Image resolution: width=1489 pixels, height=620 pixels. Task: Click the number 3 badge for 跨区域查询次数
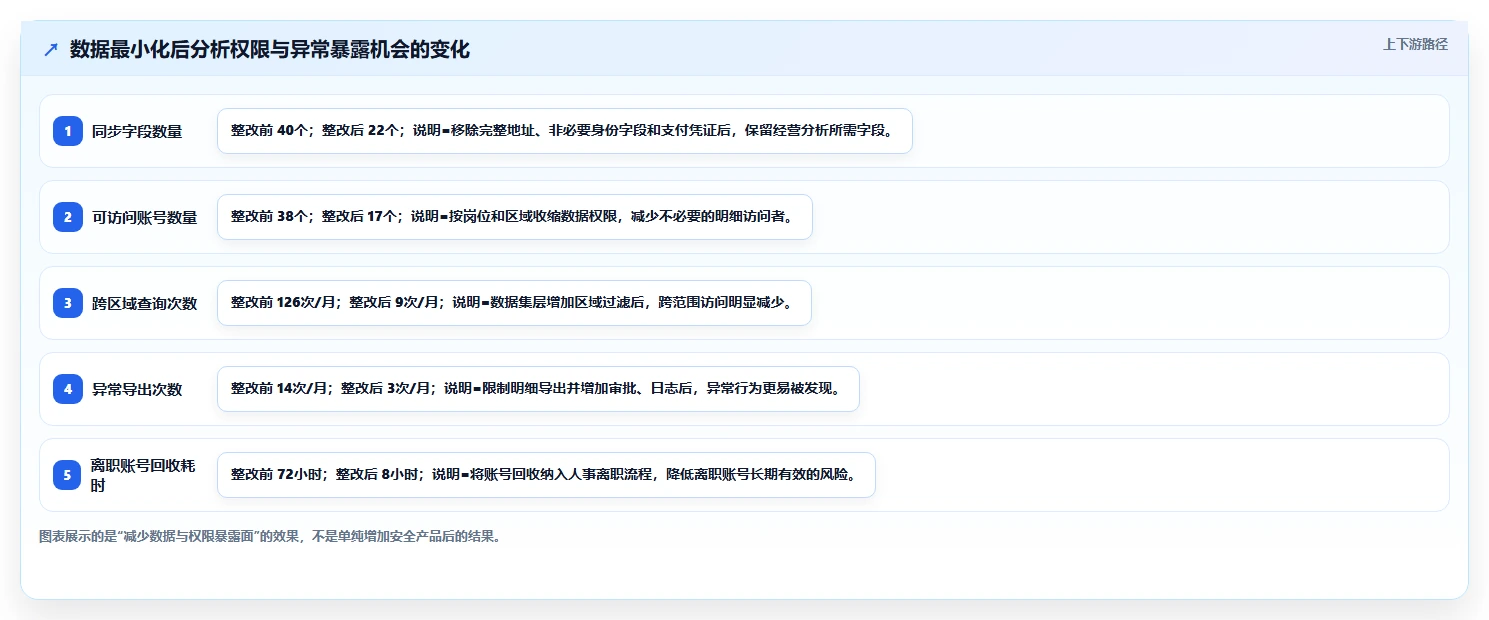(x=68, y=303)
